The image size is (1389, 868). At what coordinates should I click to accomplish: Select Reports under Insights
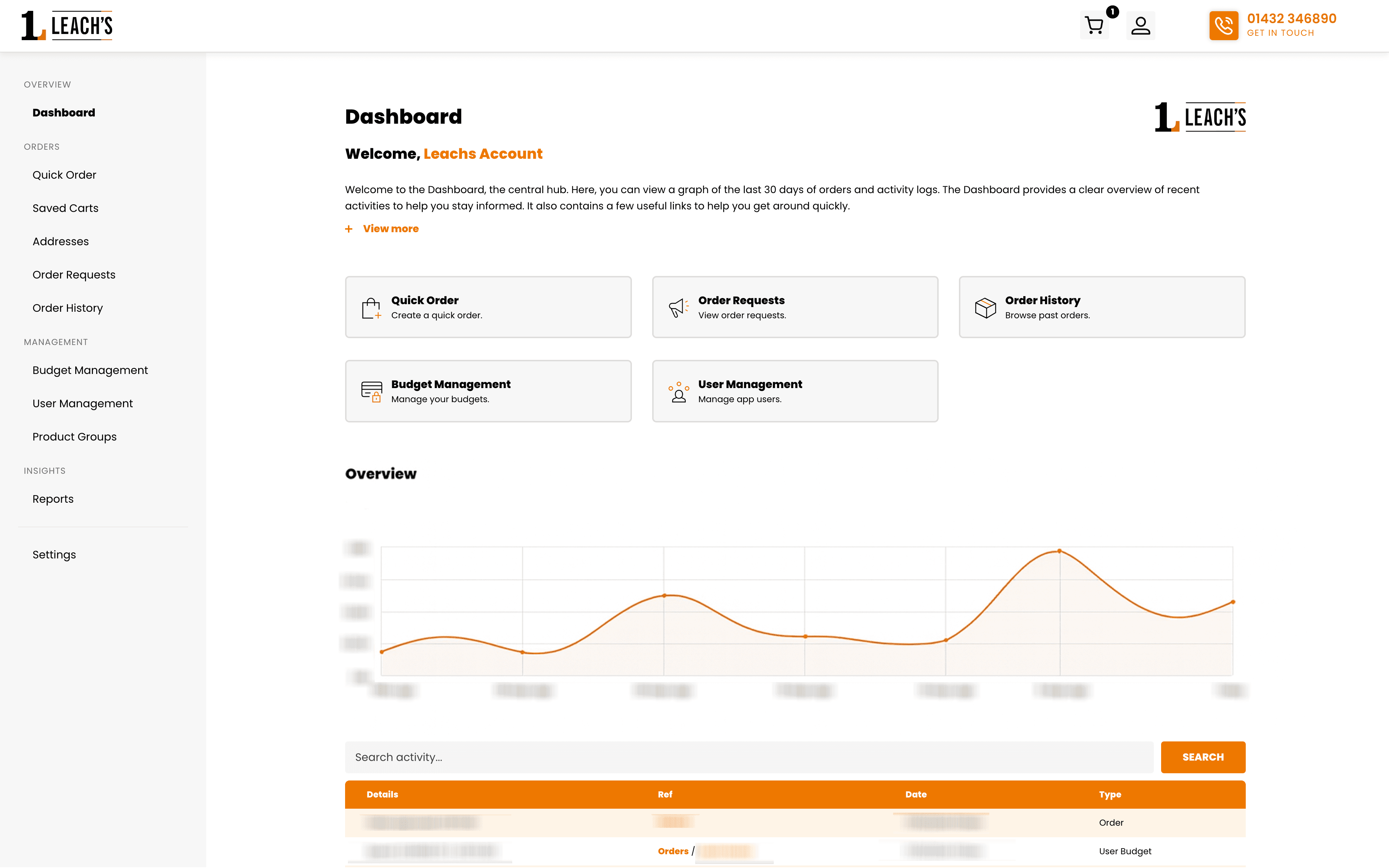(x=53, y=498)
